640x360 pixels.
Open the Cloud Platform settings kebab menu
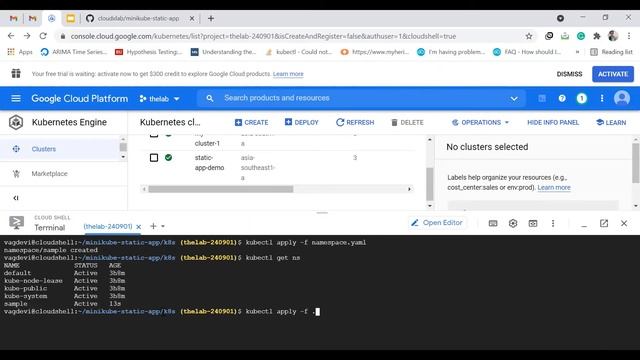tap(602, 98)
